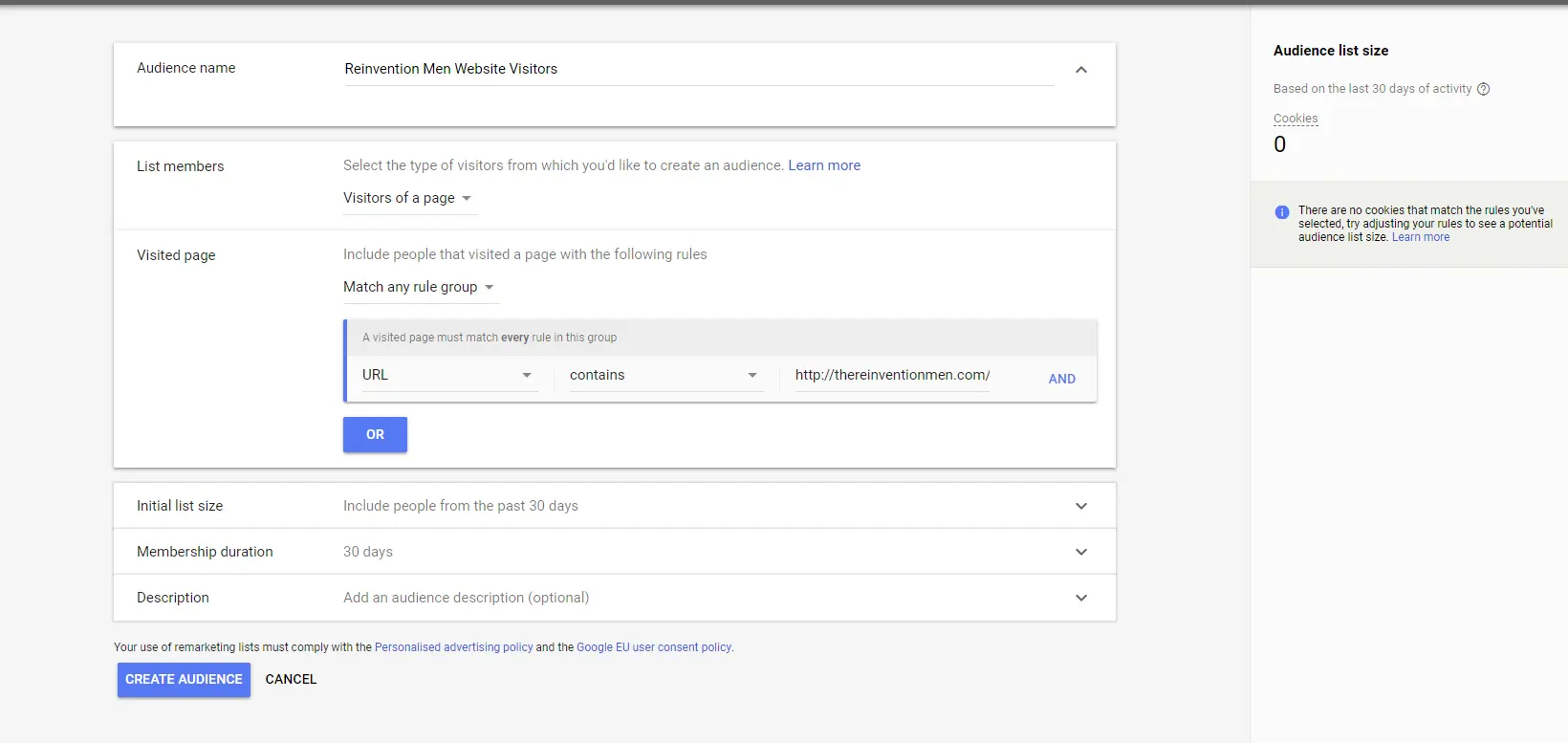This screenshot has width=1568, height=743.
Task: Edit the Audience name text field
Action: [x=698, y=69]
